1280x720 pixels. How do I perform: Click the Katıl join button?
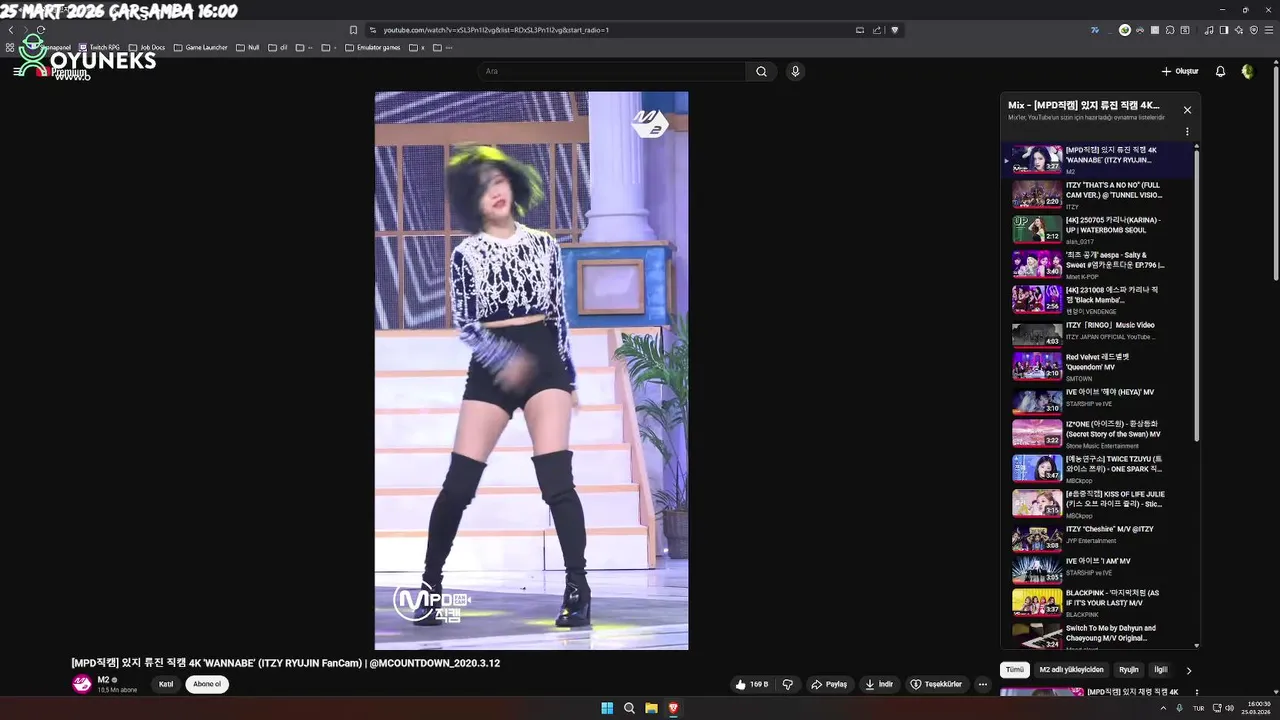click(x=166, y=684)
